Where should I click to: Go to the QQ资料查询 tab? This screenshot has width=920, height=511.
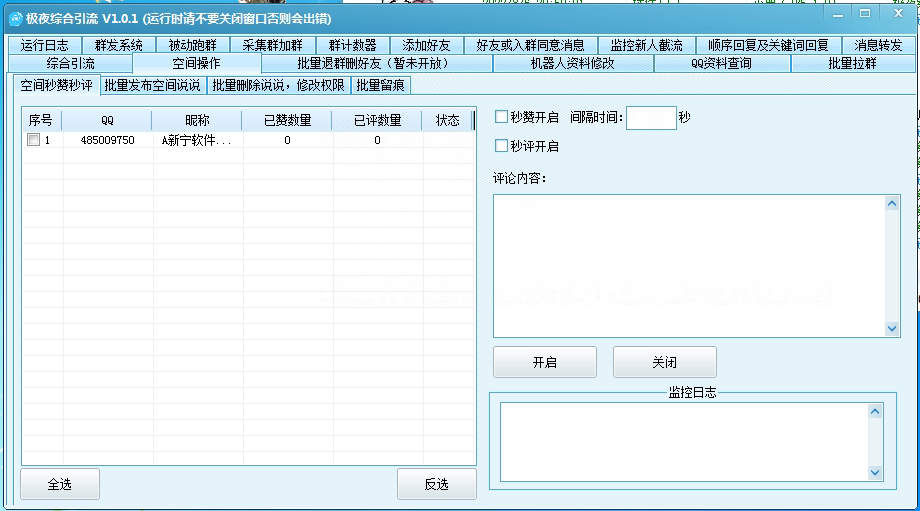click(x=721, y=64)
